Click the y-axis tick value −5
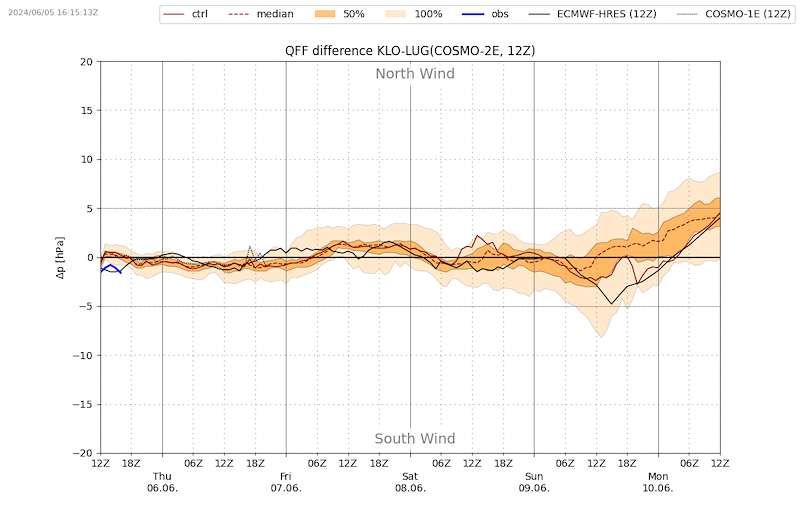The image size is (800, 509). [86, 307]
